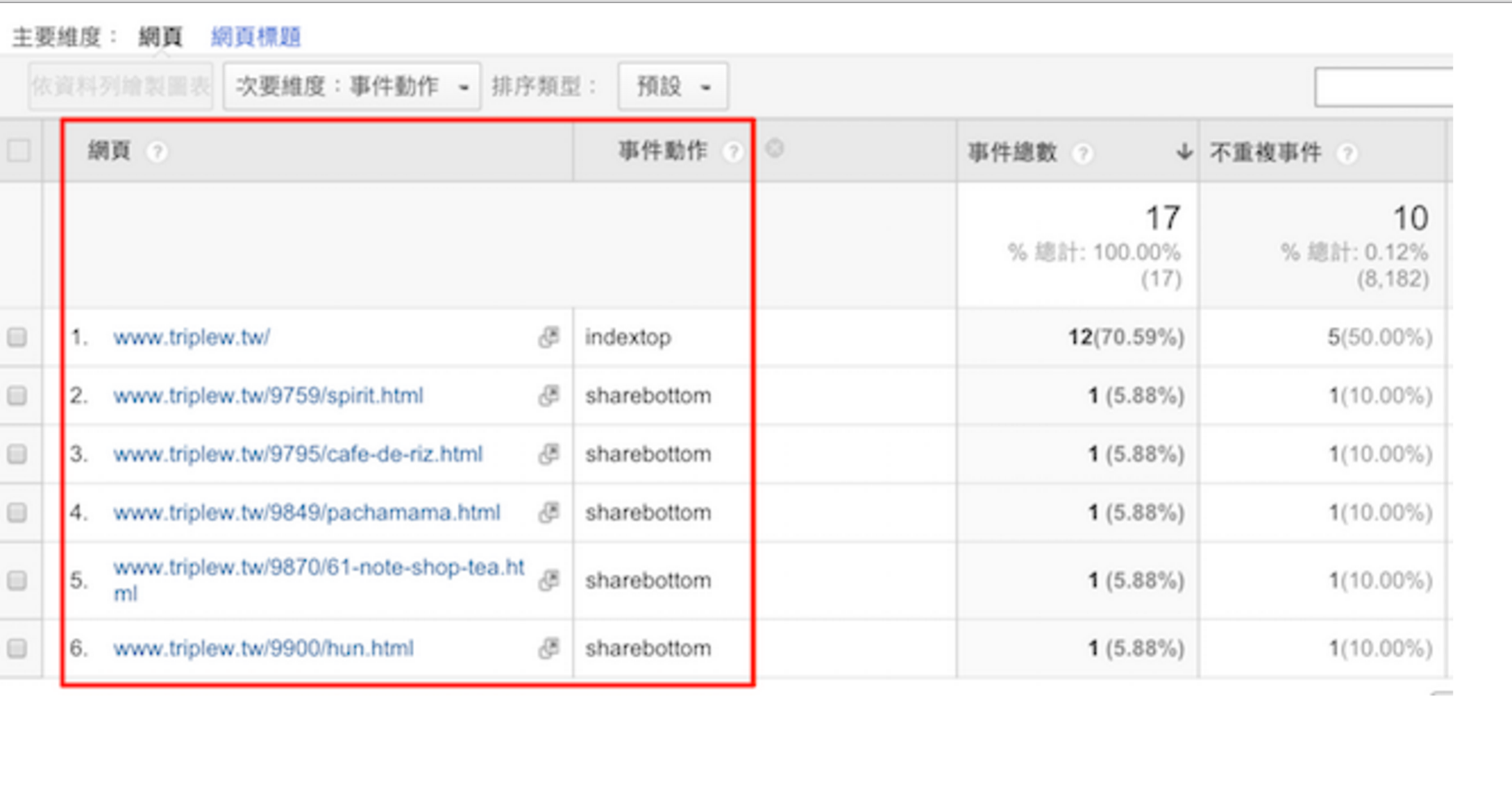Click the 依資料列繪製圖表 button

pyautogui.click(x=120, y=86)
